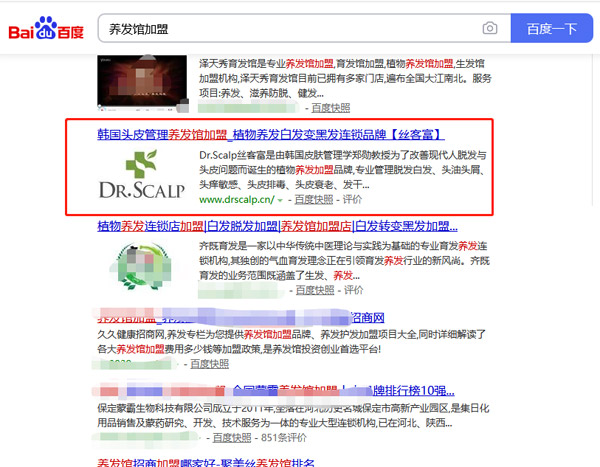This screenshot has height=467, width=600.
Task: Open 百度快照 for the Dr.Scalp result
Action: point(314,199)
